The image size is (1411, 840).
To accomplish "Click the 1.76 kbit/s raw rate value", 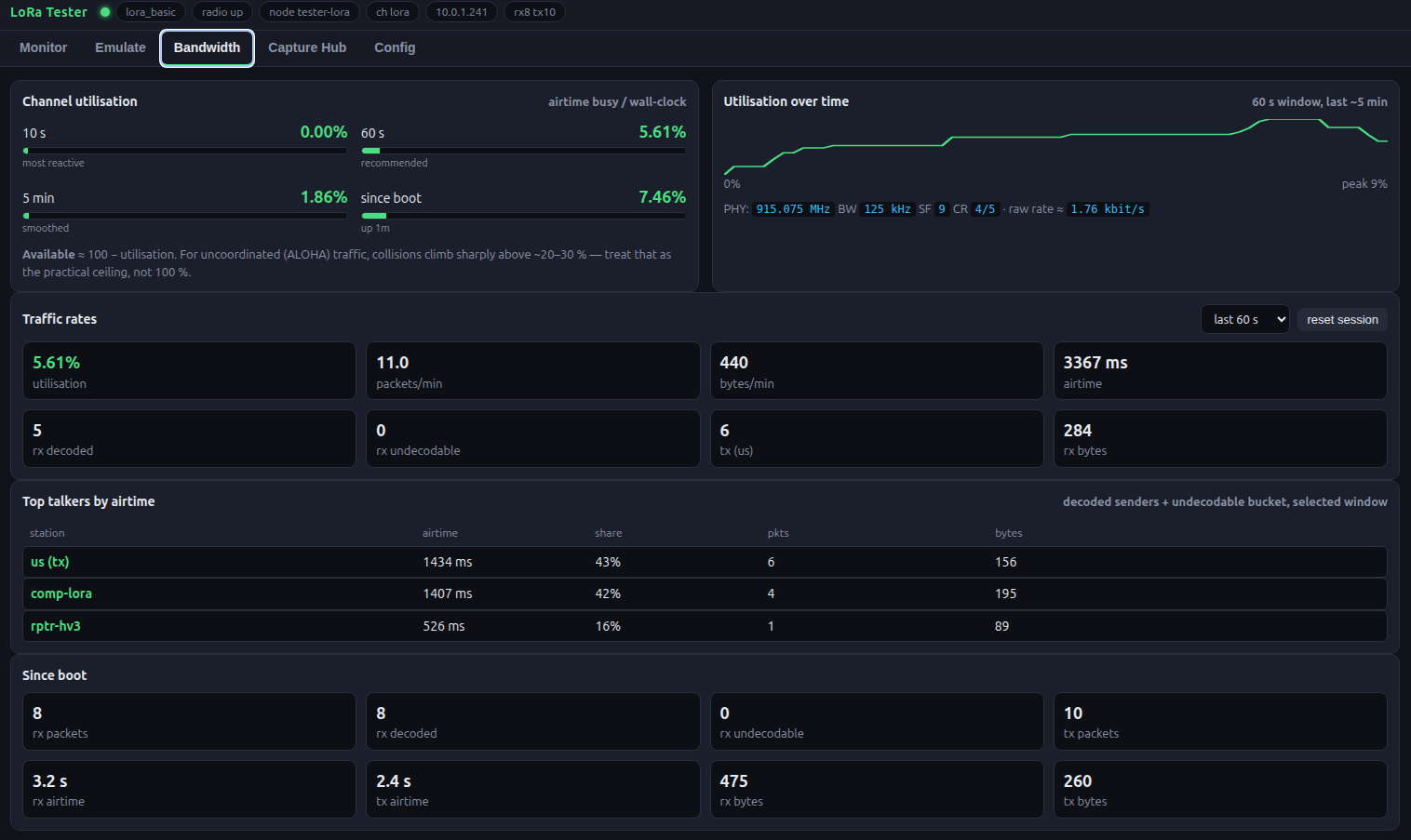I will click(1108, 209).
